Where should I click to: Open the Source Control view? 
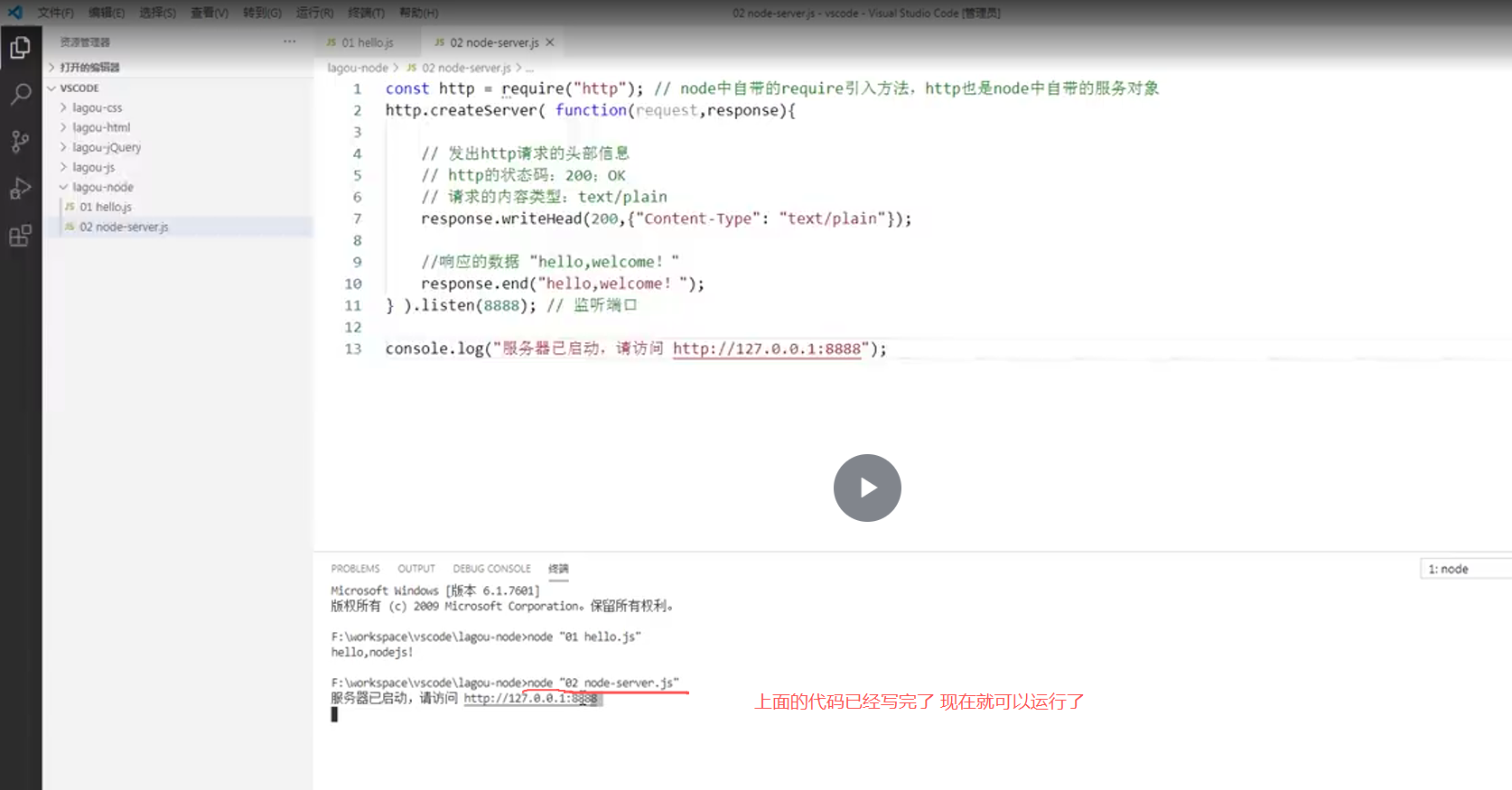point(20,141)
